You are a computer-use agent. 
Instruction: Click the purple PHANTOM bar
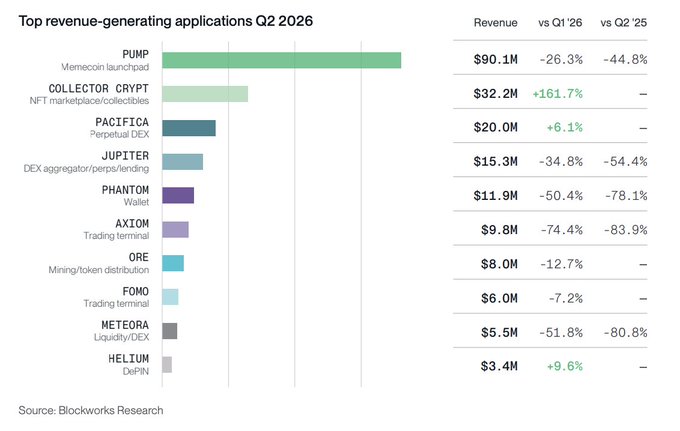[178, 196]
